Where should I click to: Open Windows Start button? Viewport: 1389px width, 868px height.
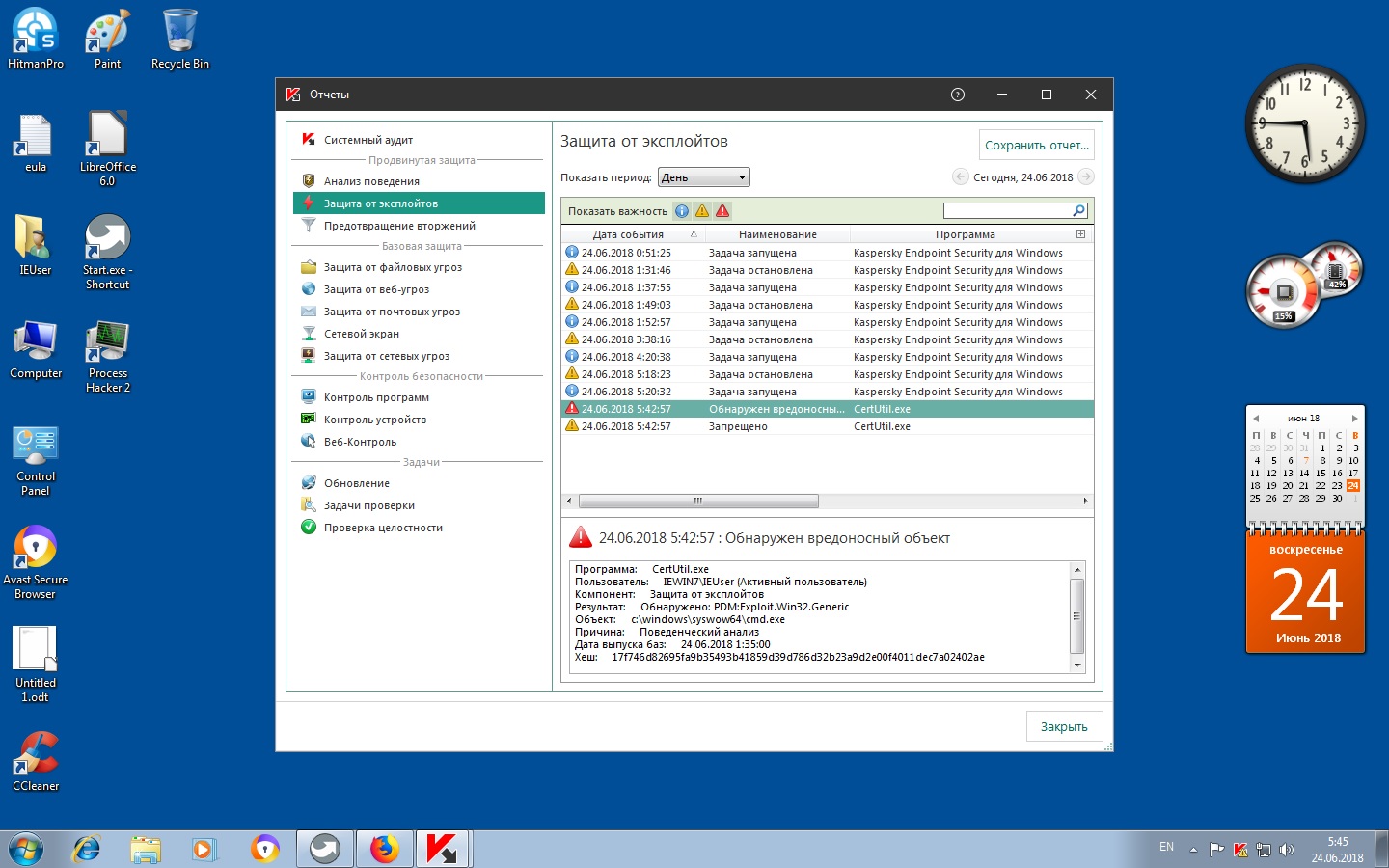[25, 849]
